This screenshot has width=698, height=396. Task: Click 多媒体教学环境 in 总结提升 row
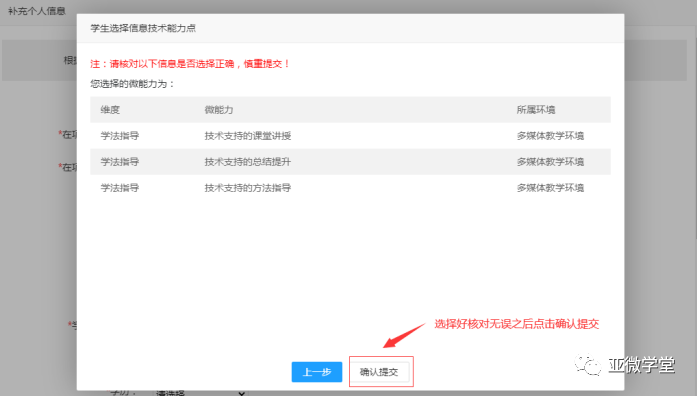pos(550,162)
